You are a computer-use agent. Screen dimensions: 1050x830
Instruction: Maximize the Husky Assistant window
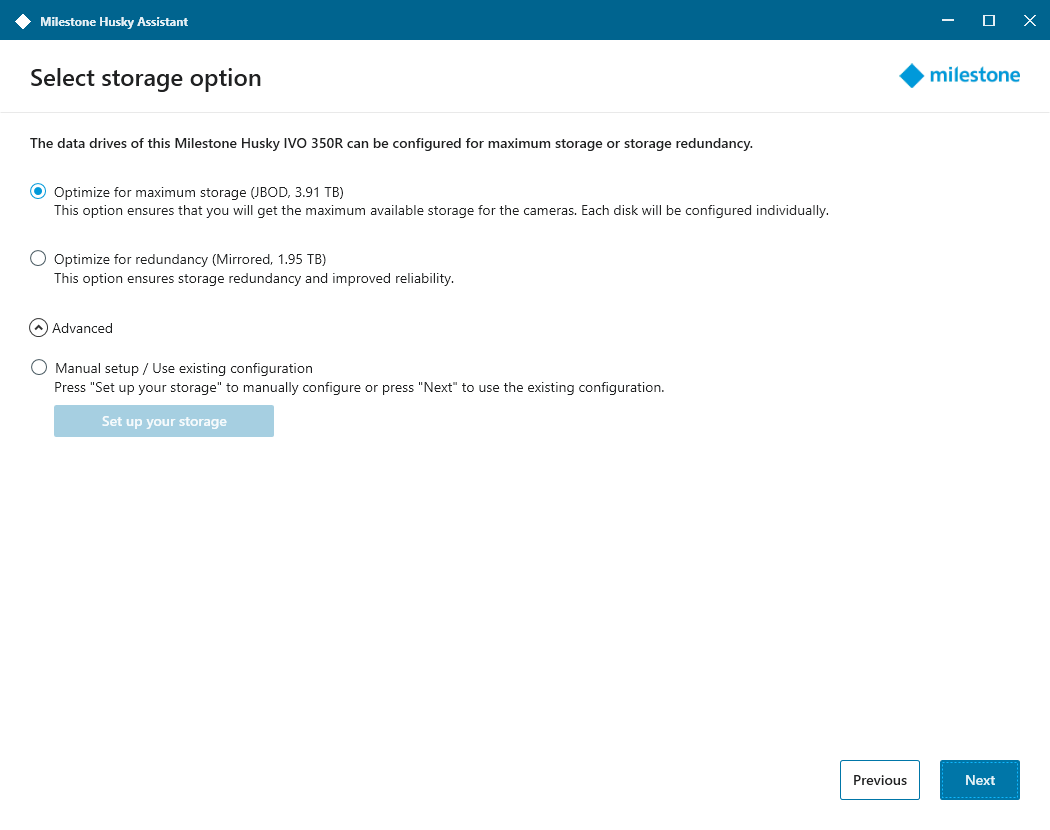click(x=988, y=20)
